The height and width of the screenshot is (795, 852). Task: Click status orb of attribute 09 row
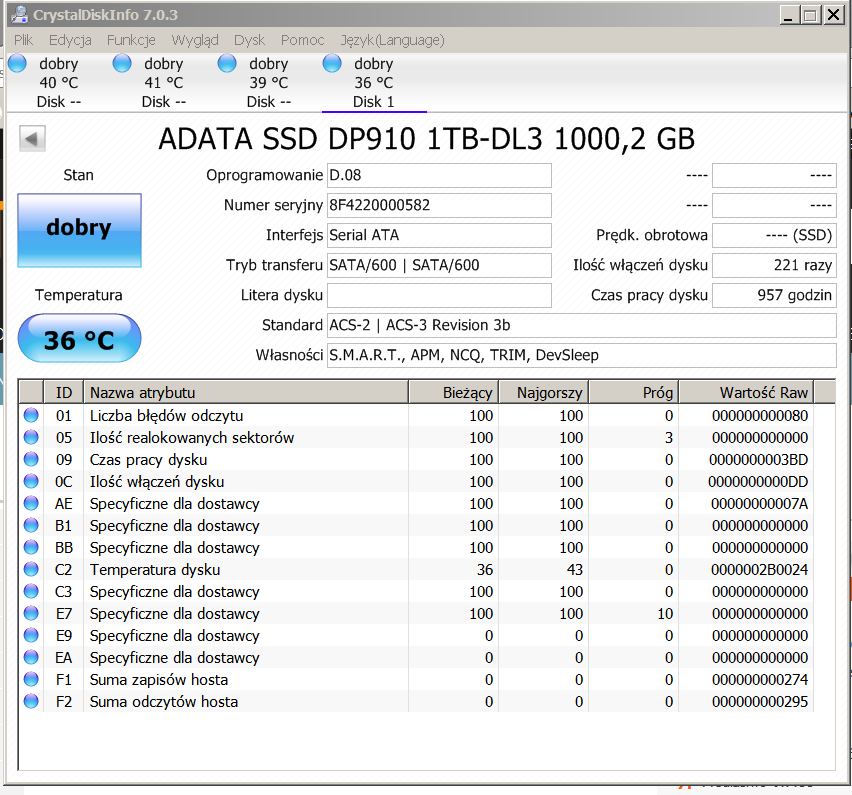(x=31, y=459)
